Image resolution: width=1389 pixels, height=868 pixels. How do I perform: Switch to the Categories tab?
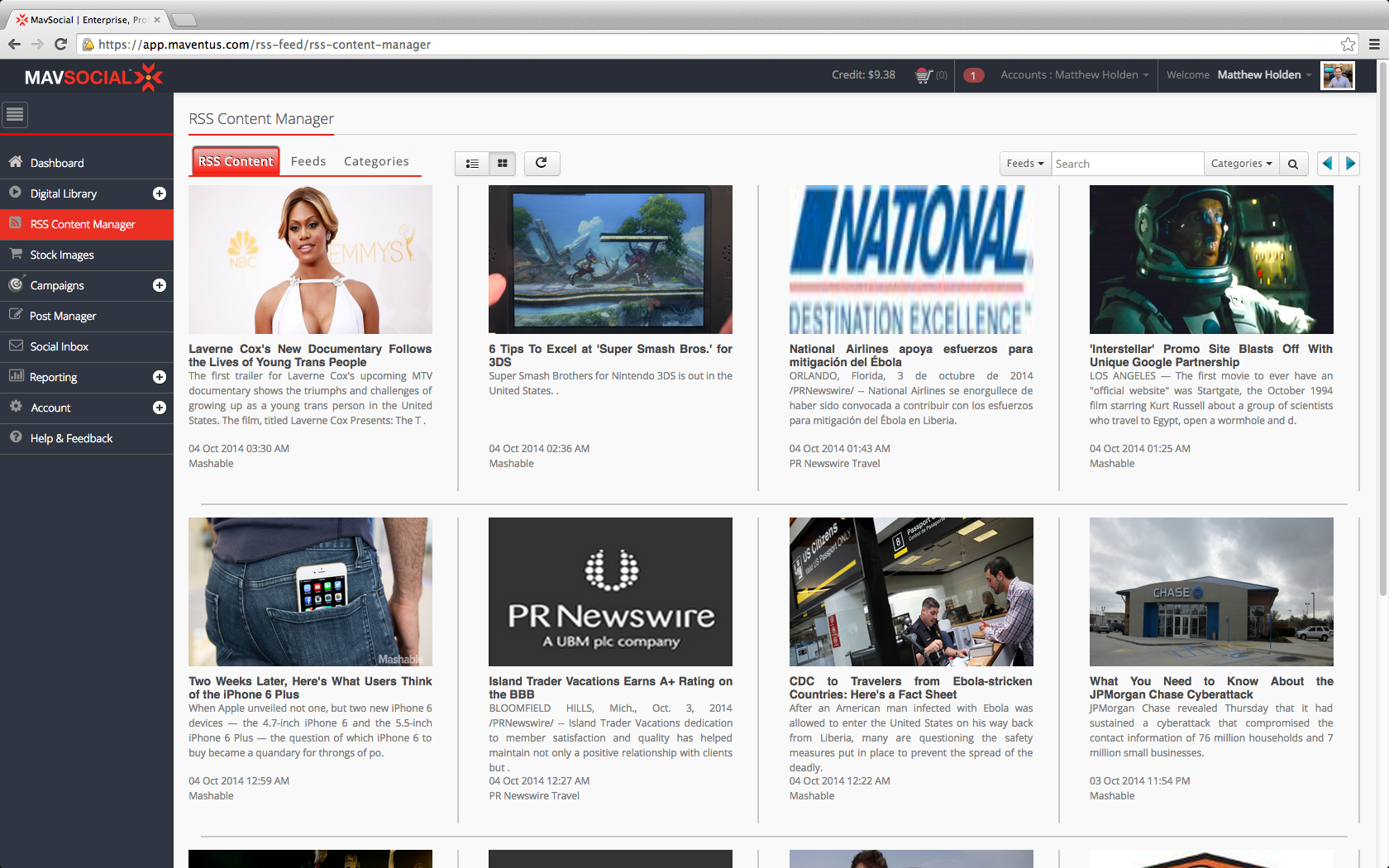tap(376, 161)
